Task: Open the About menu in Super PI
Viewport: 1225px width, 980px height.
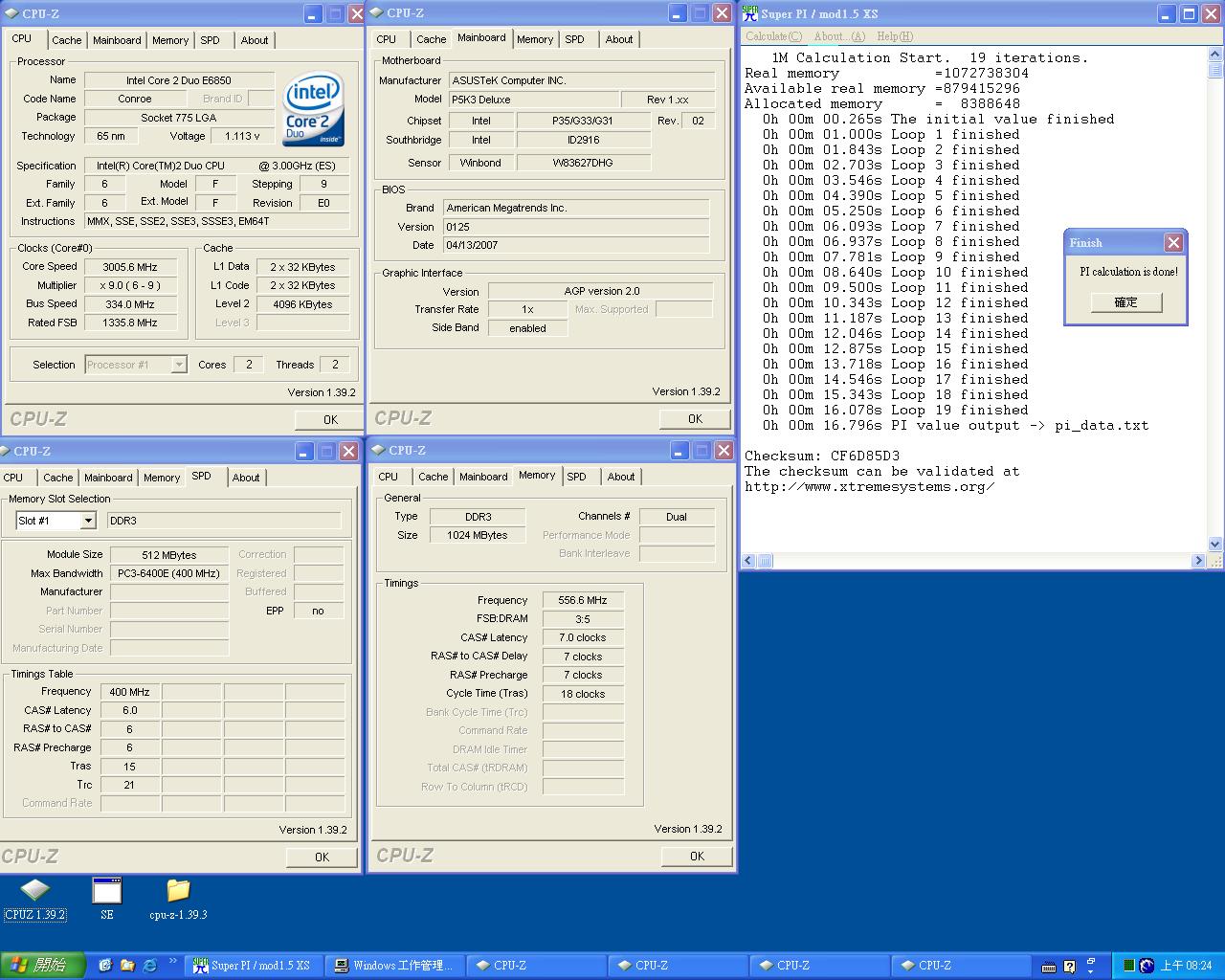Action: click(839, 36)
